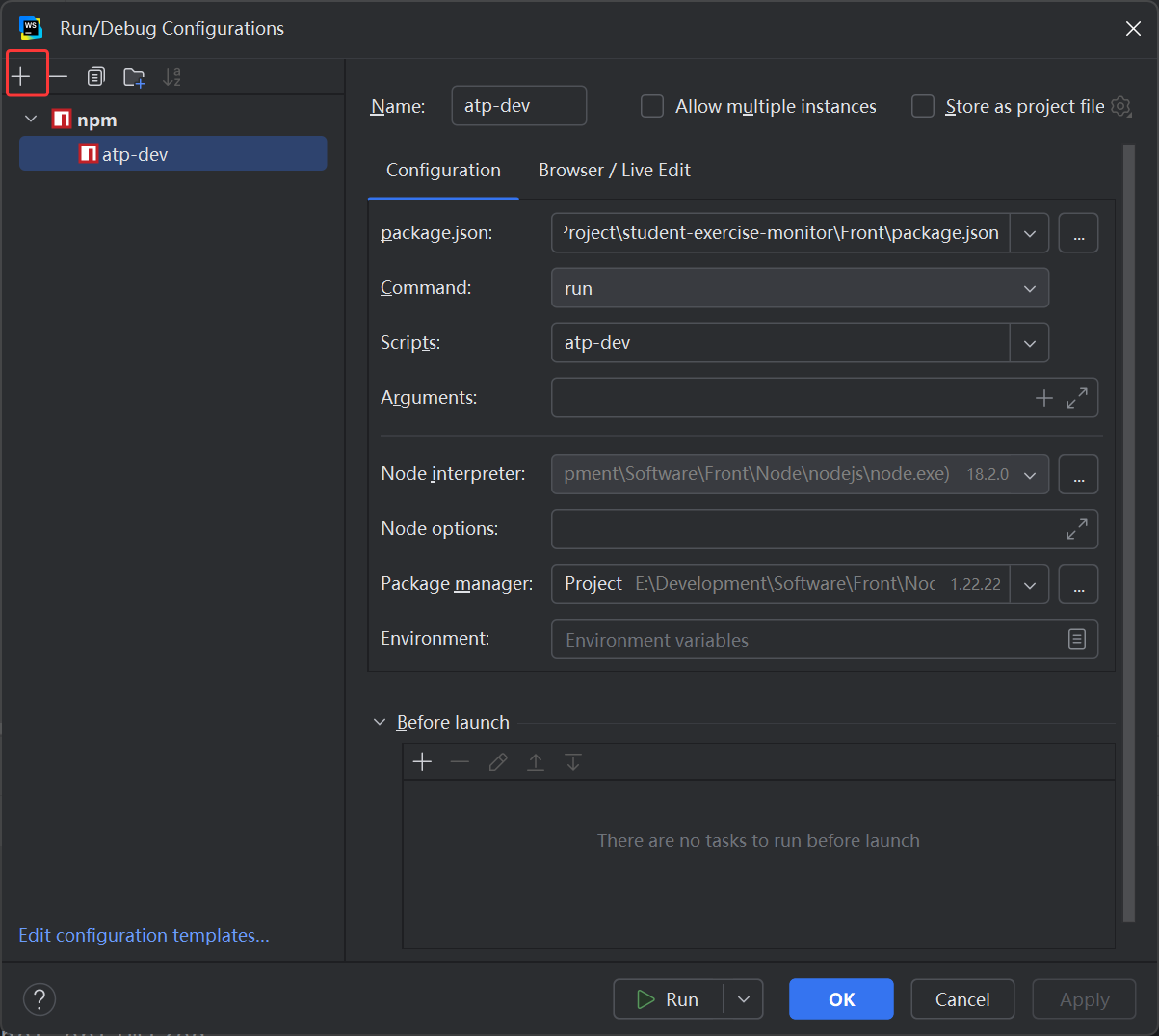The height and width of the screenshot is (1036, 1159).
Task: Copy the selected configuration
Action: click(x=95, y=76)
